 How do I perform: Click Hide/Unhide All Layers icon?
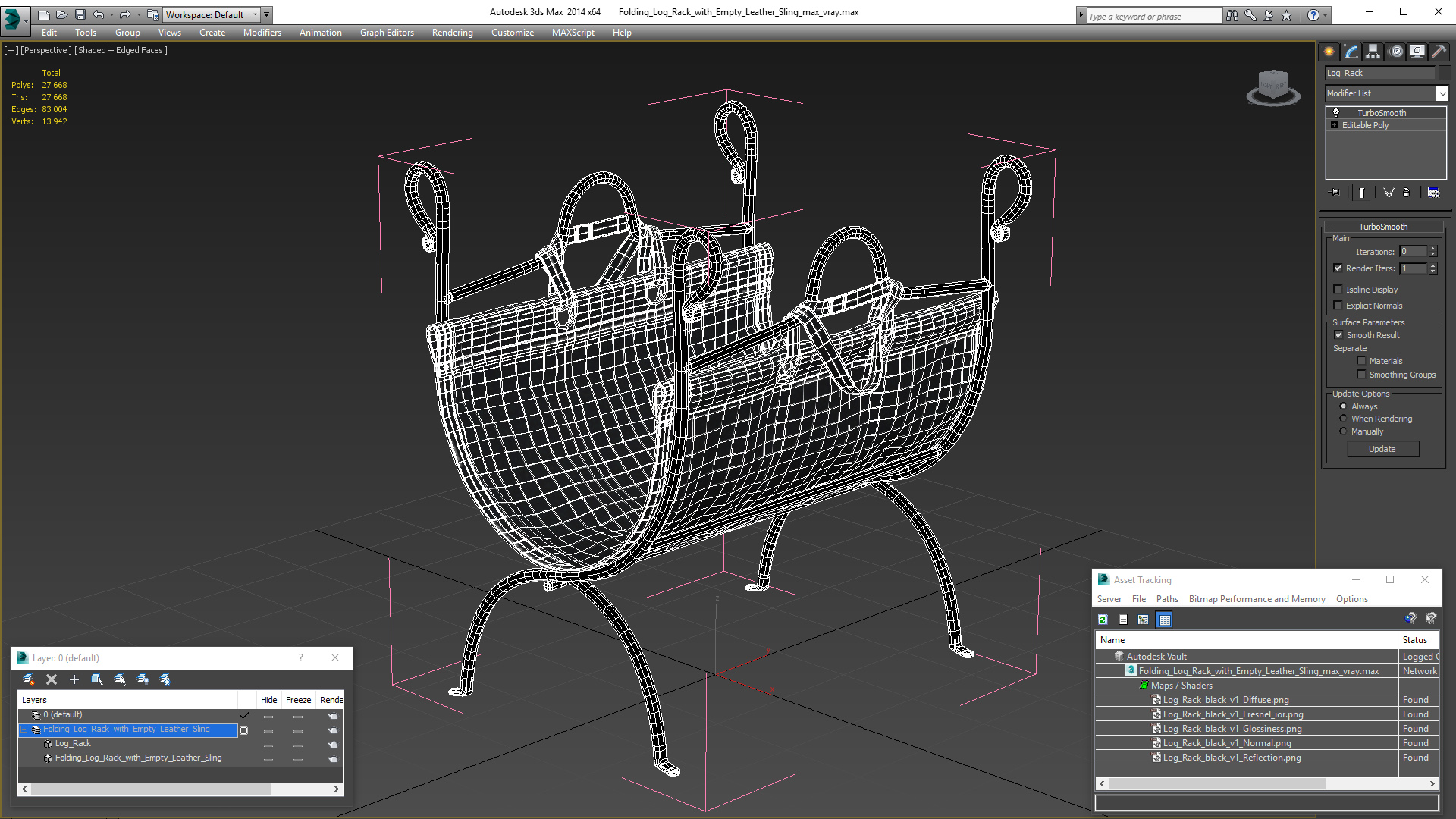[143, 679]
